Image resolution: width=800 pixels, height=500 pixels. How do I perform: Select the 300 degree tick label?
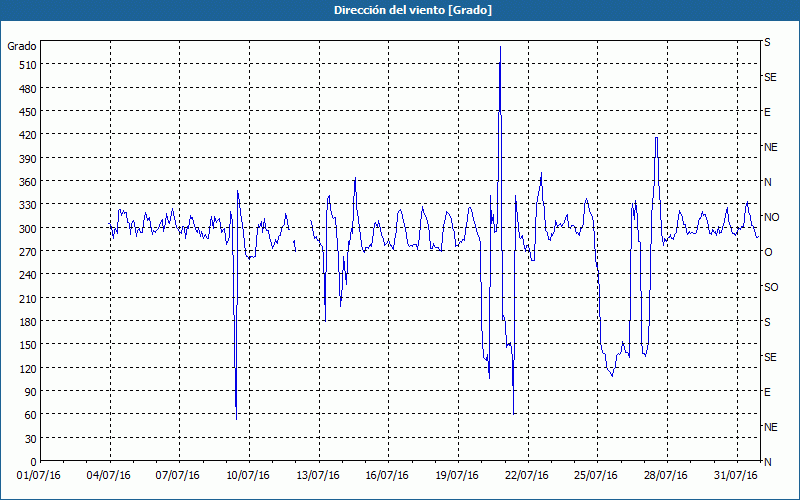(29, 229)
